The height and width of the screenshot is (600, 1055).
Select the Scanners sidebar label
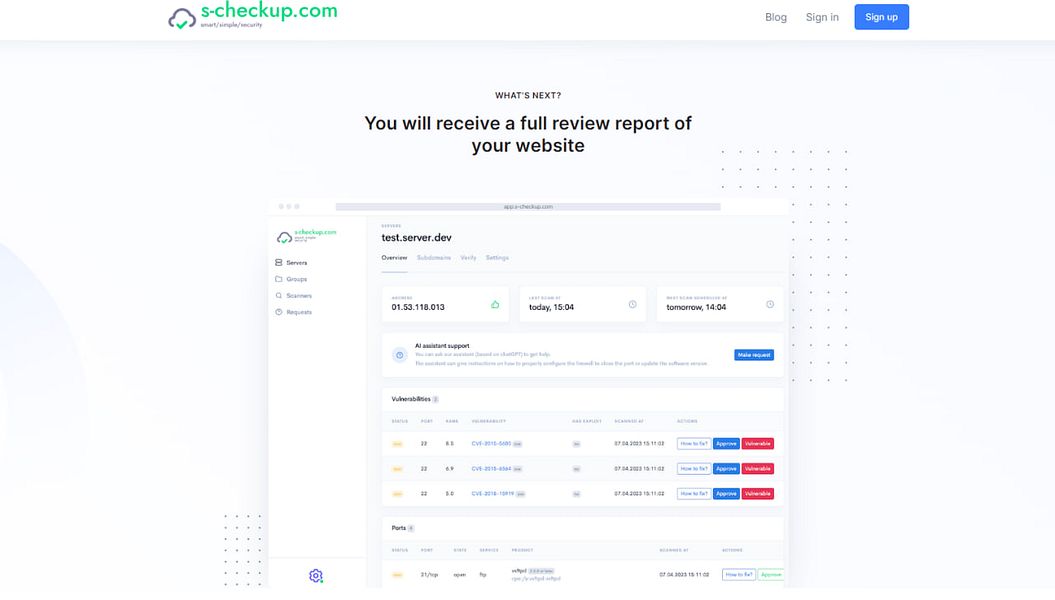tap(299, 296)
